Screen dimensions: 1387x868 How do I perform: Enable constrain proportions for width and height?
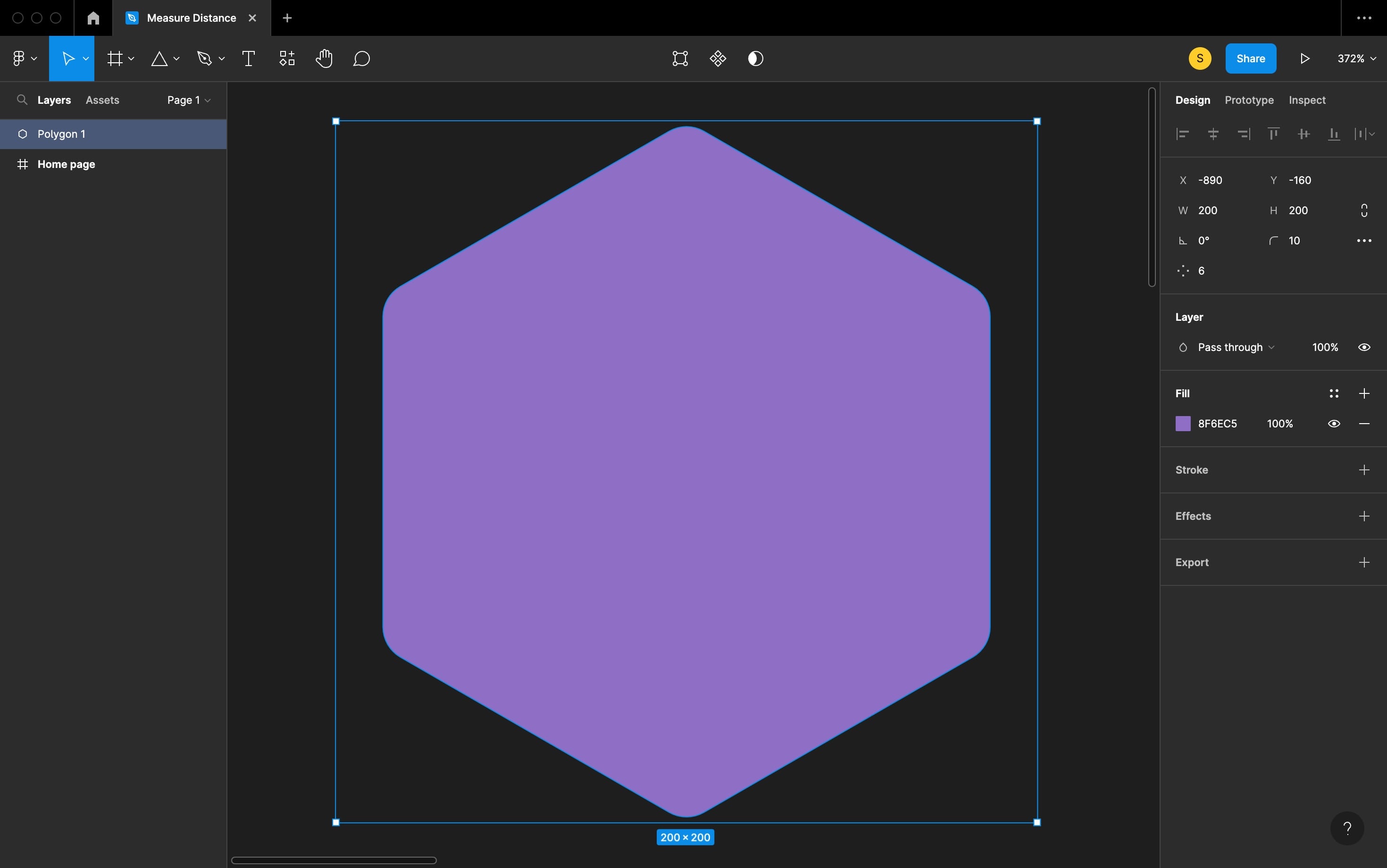[1363, 210]
